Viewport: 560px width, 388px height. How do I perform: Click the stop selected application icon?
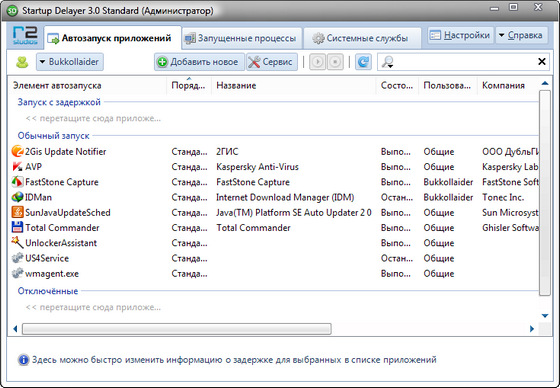335,62
